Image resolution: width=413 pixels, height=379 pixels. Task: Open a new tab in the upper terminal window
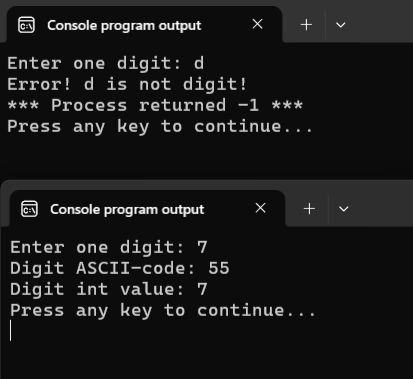coord(306,25)
